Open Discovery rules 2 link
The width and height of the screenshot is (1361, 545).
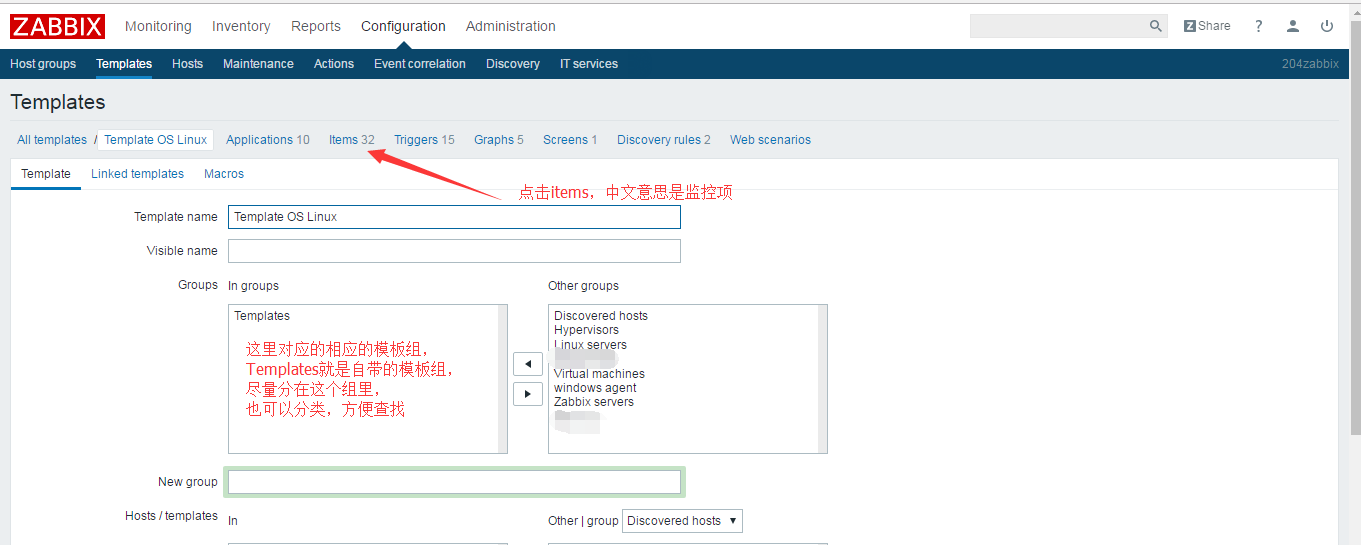pyautogui.click(x=664, y=140)
